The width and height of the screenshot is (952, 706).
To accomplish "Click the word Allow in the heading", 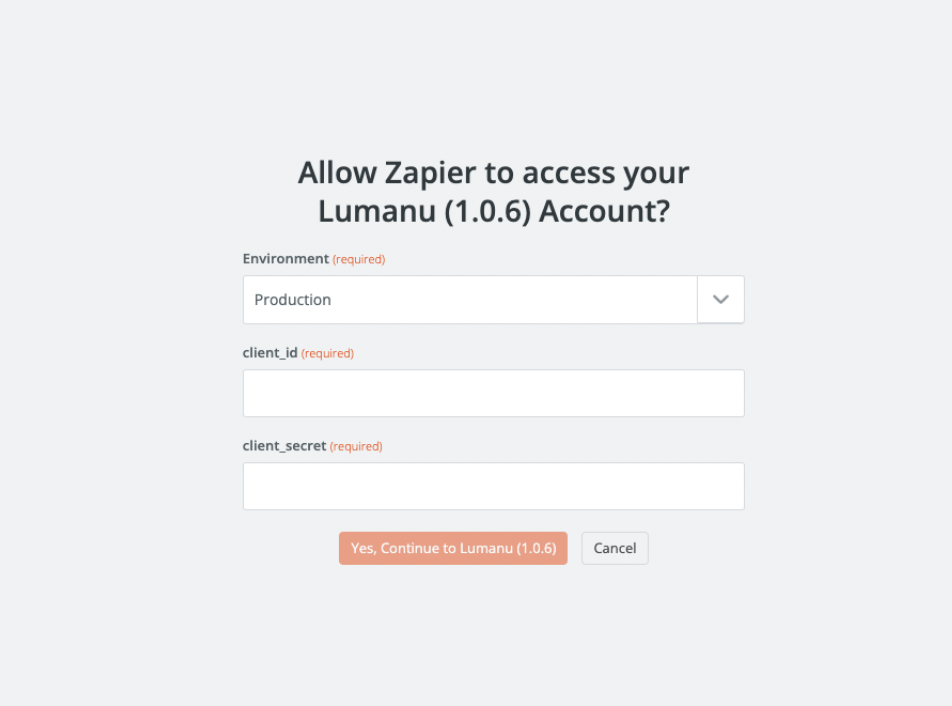I will click(x=335, y=173).
